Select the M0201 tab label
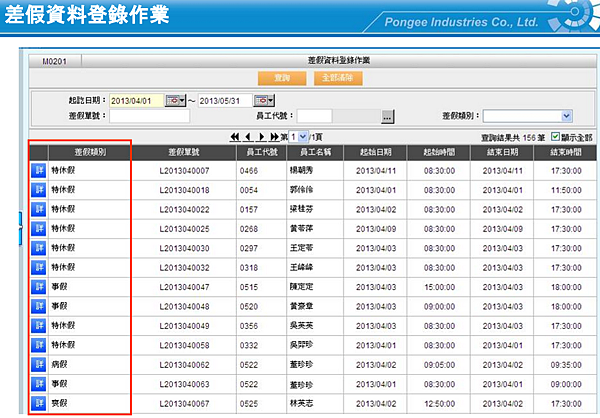The image size is (600, 418). click(x=54, y=62)
